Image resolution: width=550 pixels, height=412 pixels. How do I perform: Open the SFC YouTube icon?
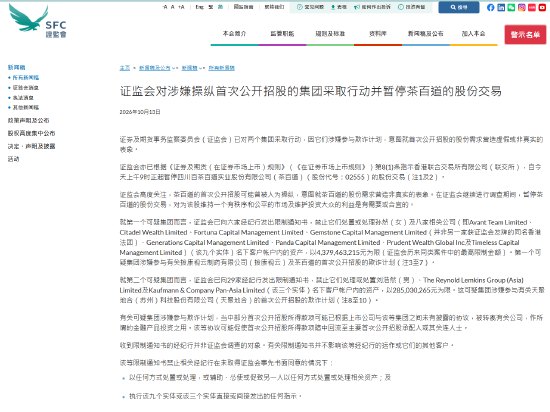[x=542, y=7]
